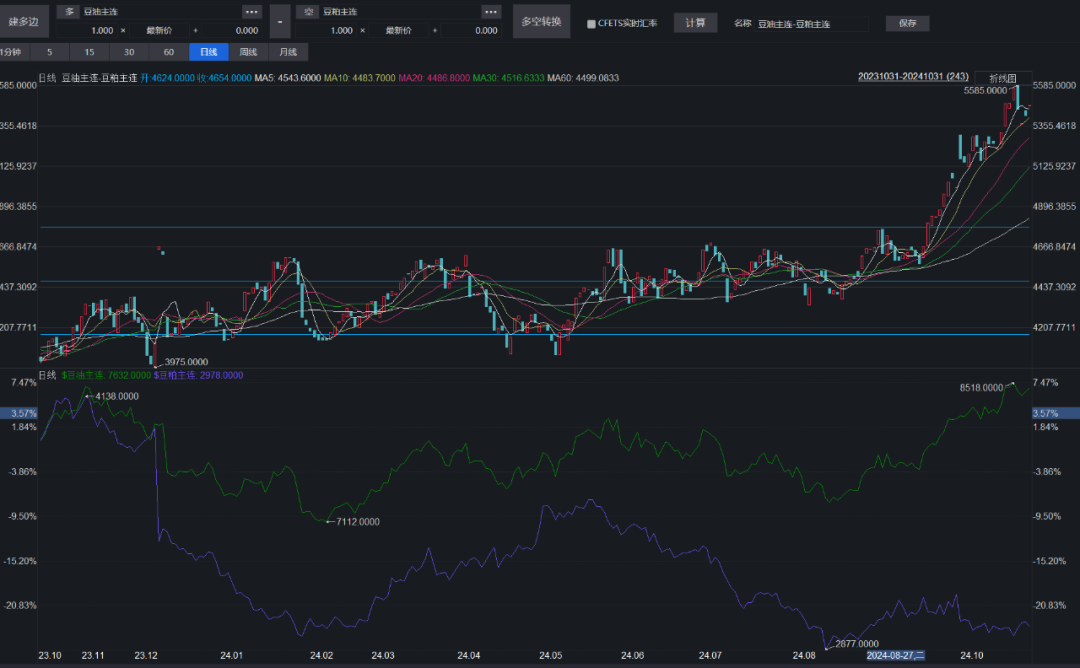Toggle the 多 direction label on first leg
The height and width of the screenshot is (668, 1080).
click(70, 12)
